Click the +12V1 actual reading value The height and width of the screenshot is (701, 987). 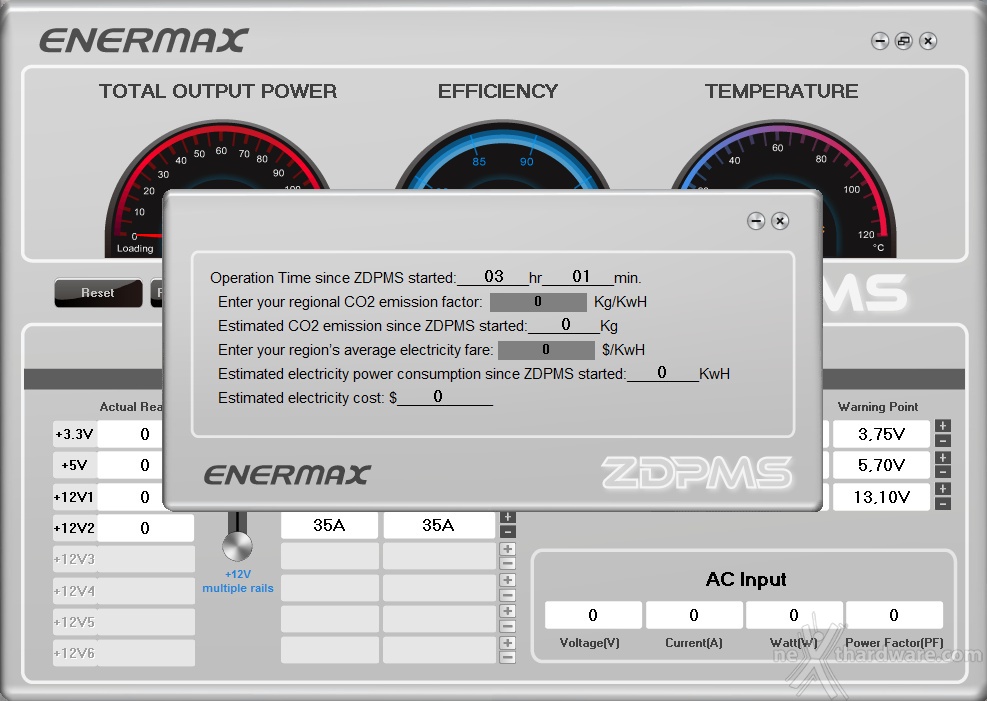131,497
